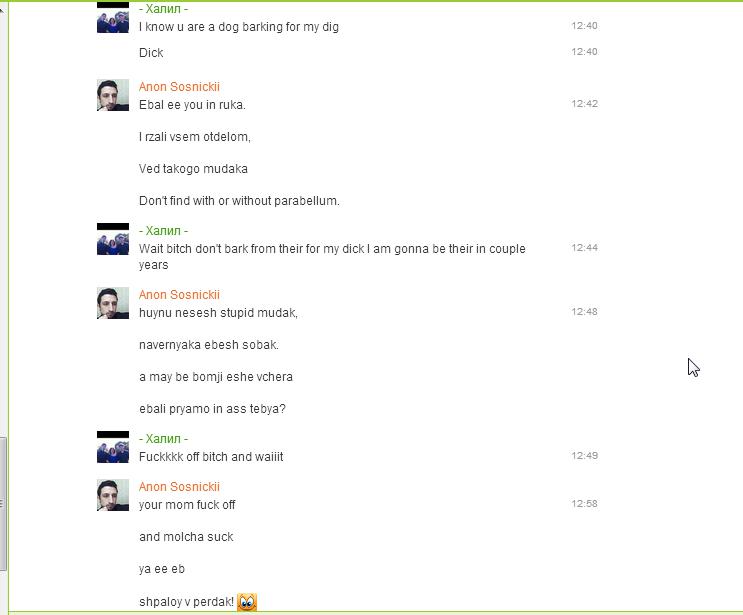Click Халил's avatar beside the 12:49 message

point(113,447)
